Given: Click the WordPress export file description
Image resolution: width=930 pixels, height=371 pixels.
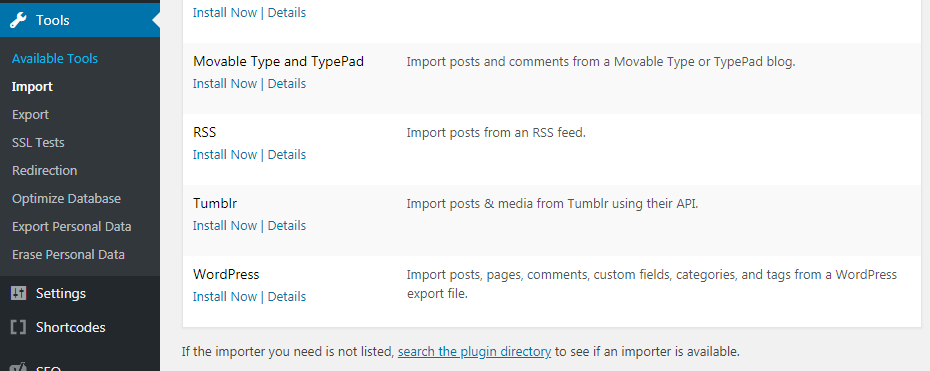Looking at the screenshot, I should [x=652, y=284].
